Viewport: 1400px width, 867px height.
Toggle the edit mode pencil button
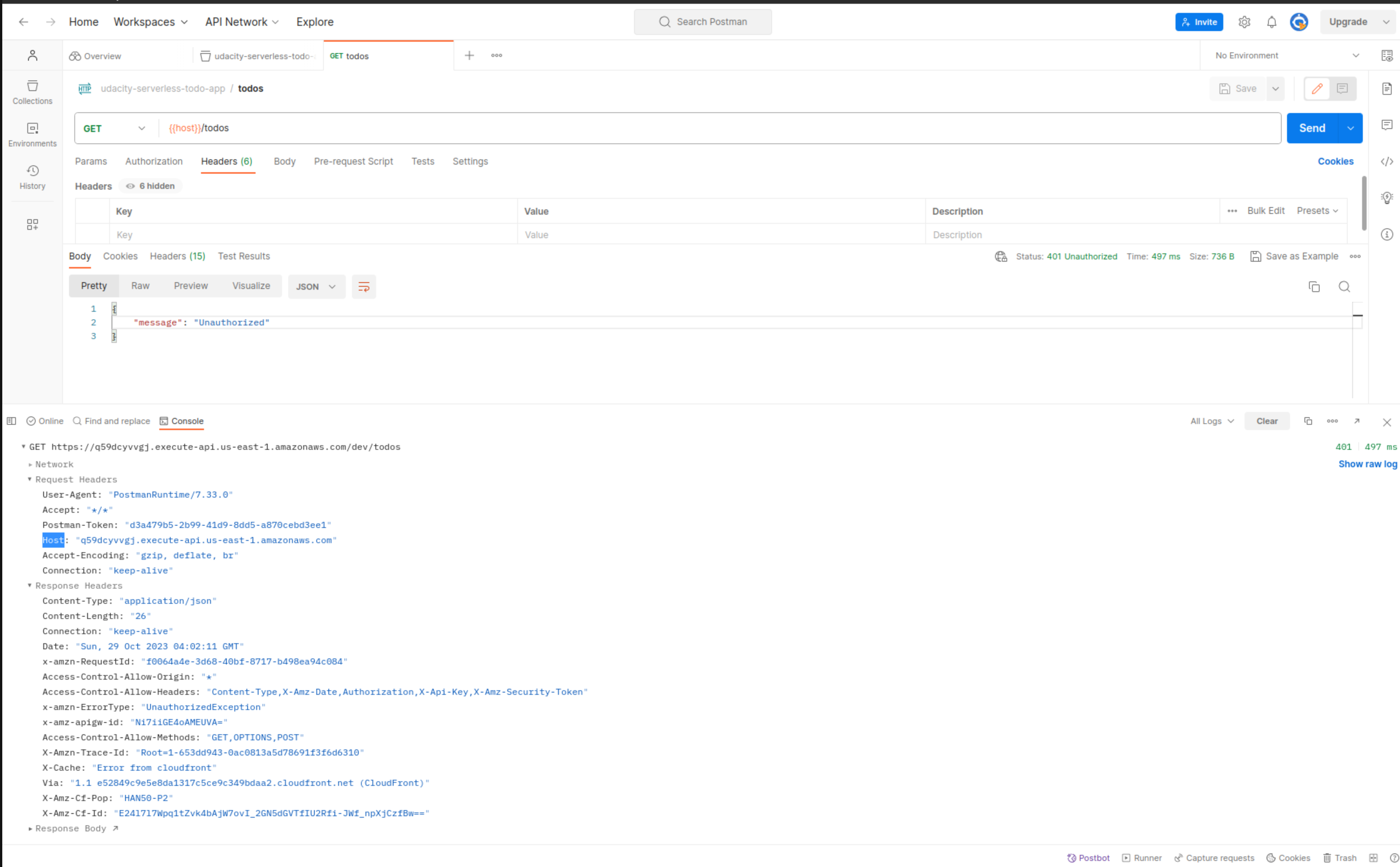(x=1317, y=88)
